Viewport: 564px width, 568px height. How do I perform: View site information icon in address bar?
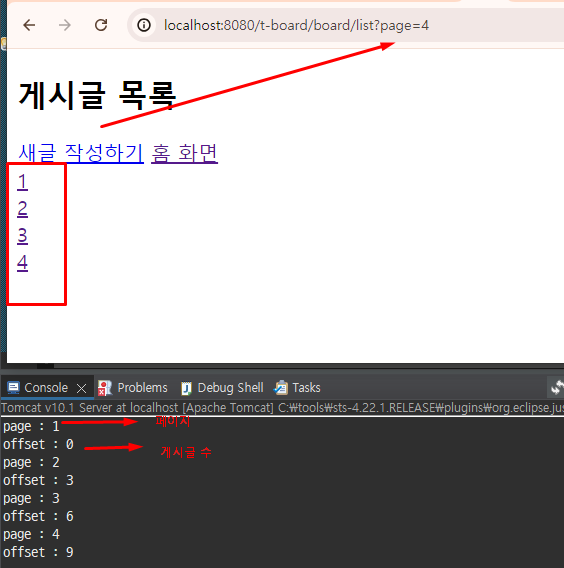144,25
